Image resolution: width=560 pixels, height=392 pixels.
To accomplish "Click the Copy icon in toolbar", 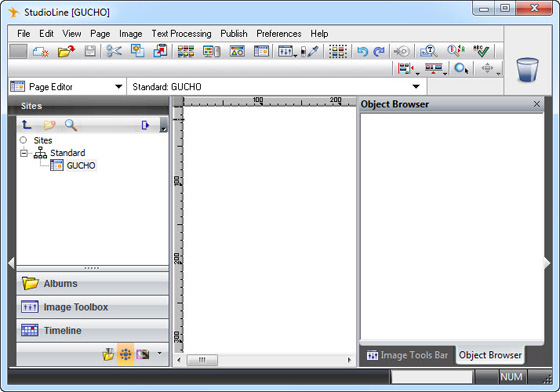I will 138,51.
